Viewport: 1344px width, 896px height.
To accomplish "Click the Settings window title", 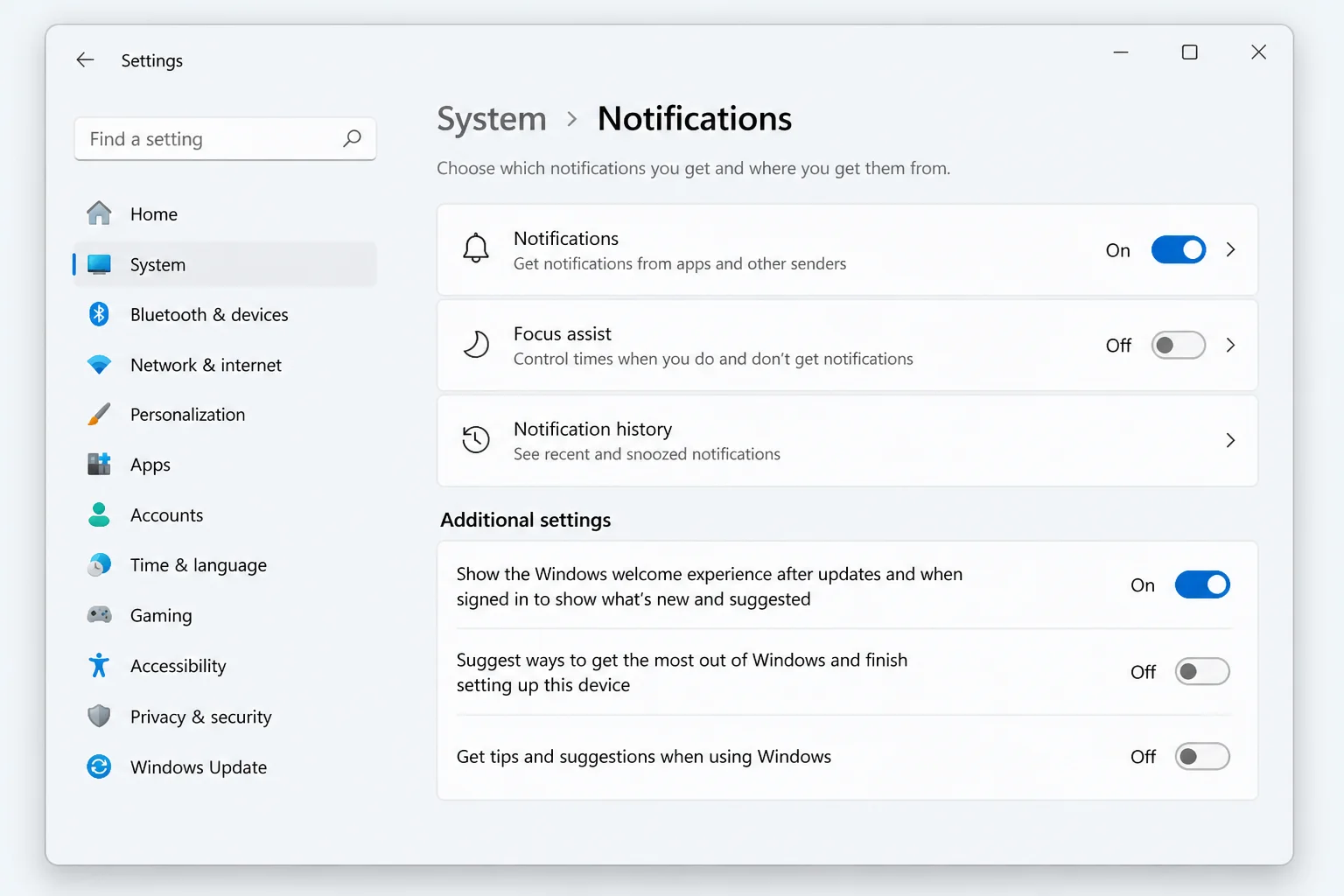I will tap(151, 60).
